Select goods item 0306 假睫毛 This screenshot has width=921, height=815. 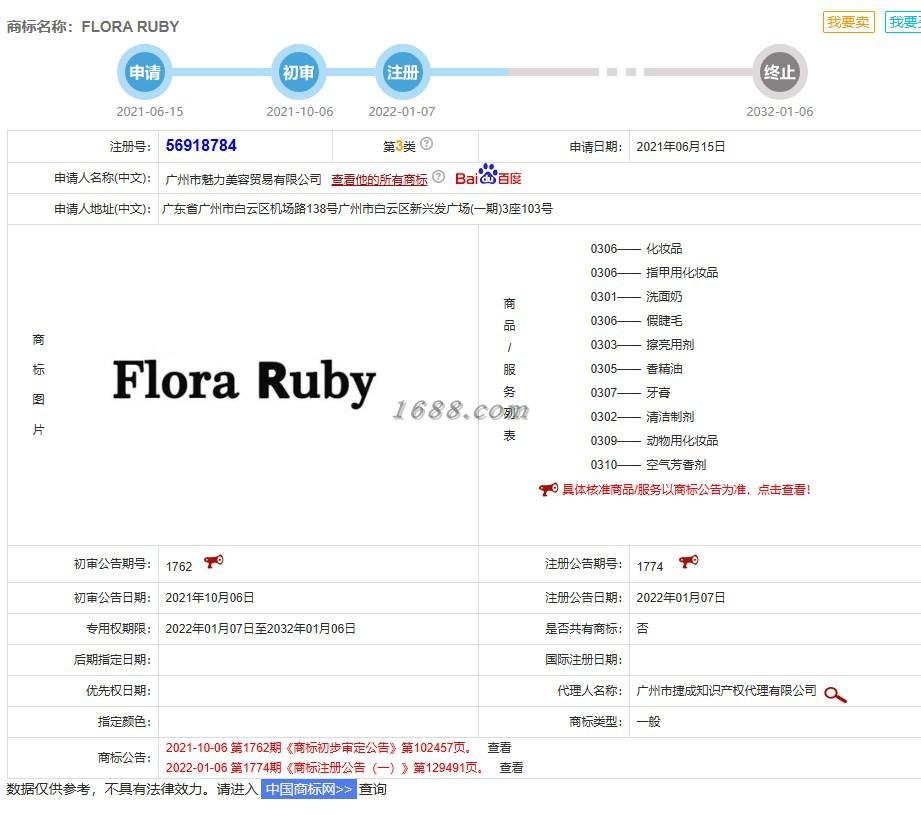(636, 321)
